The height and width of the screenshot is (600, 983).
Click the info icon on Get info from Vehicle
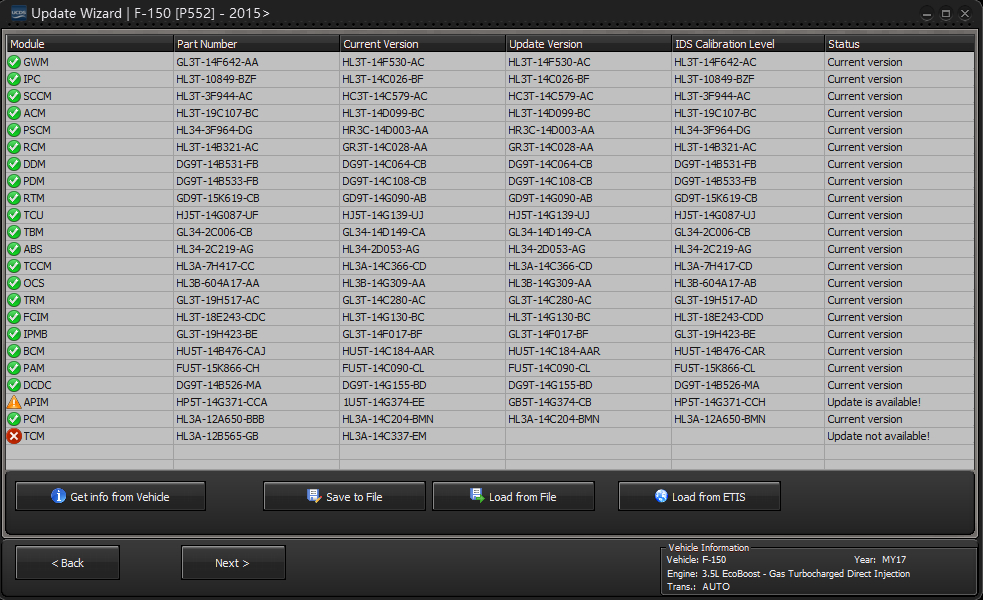tap(58, 496)
